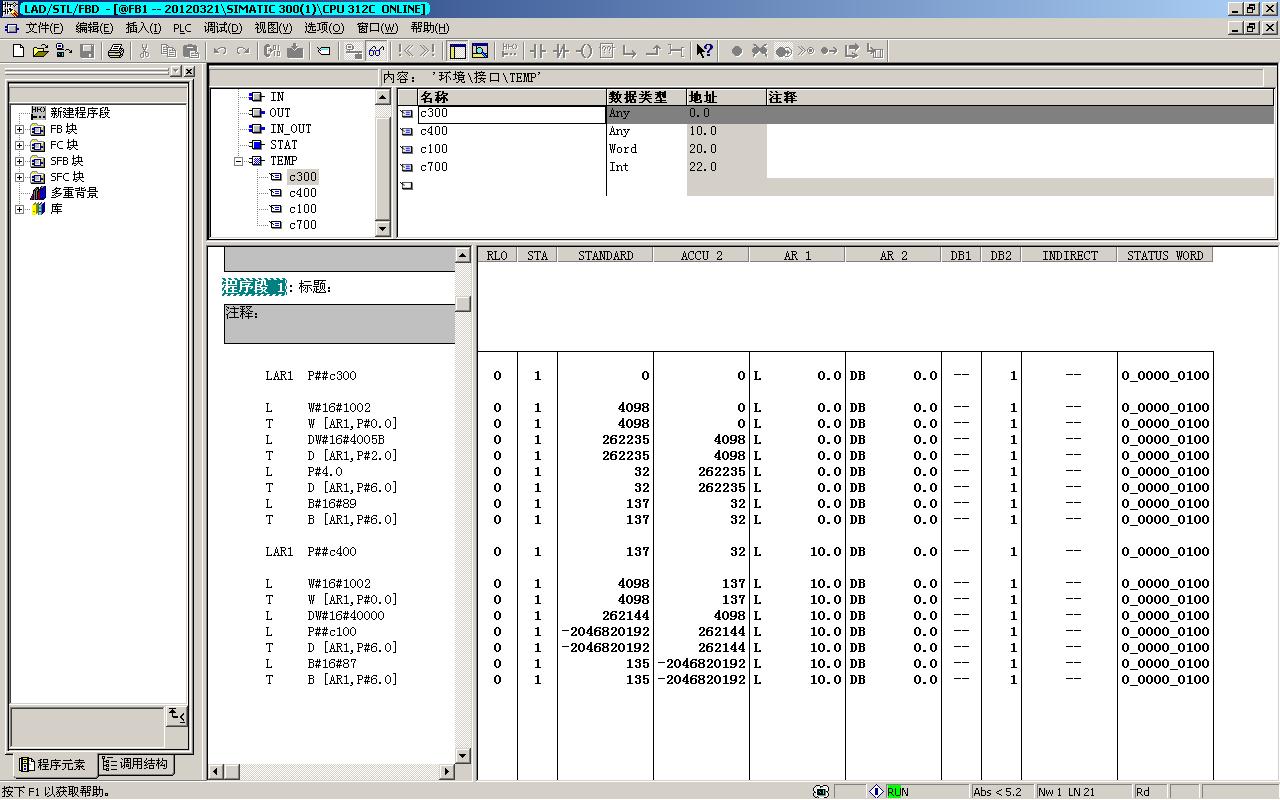
Task: Open the program elements pane dropdown arrow
Action: tap(176, 72)
